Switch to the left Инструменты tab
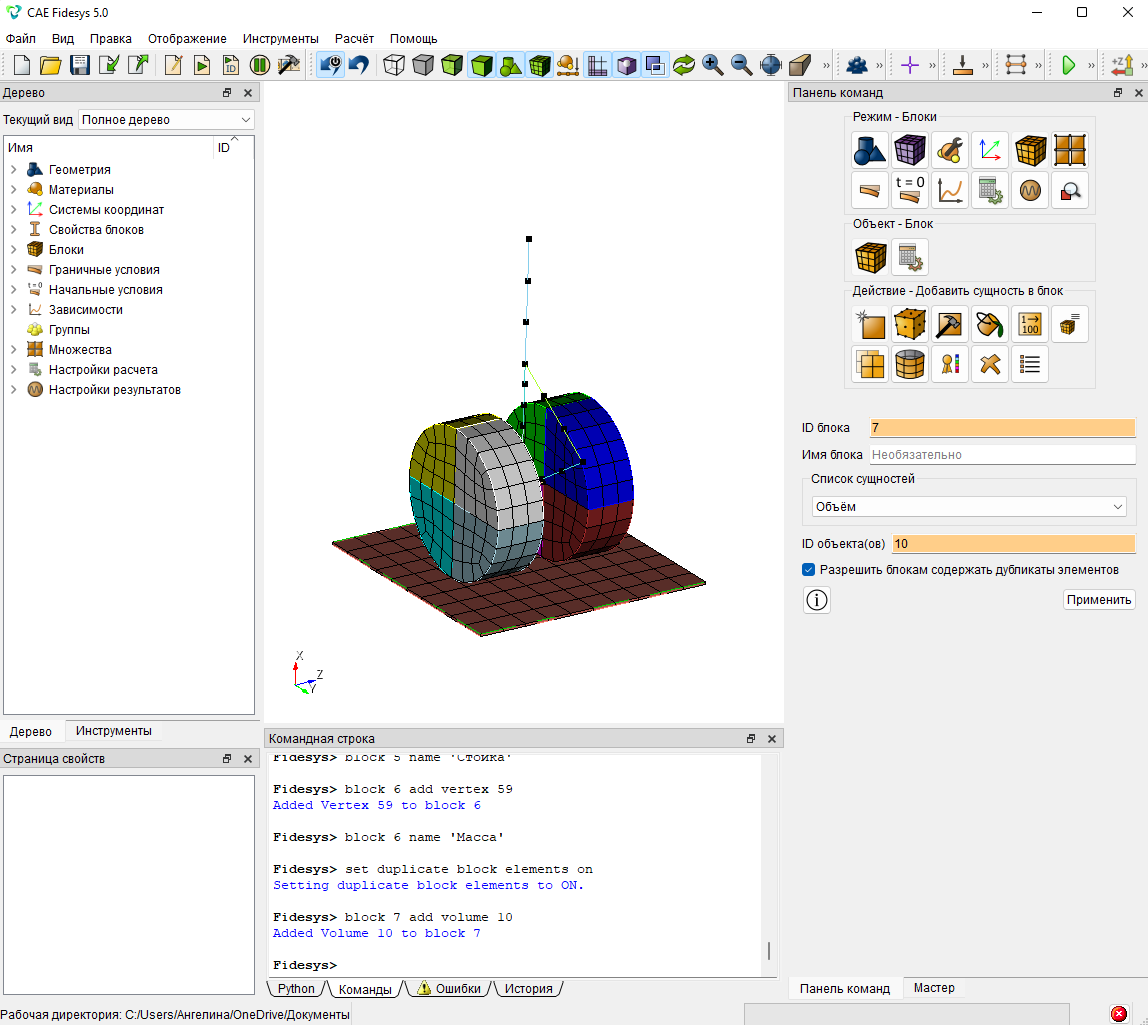This screenshot has width=1148, height=1025. 113,731
